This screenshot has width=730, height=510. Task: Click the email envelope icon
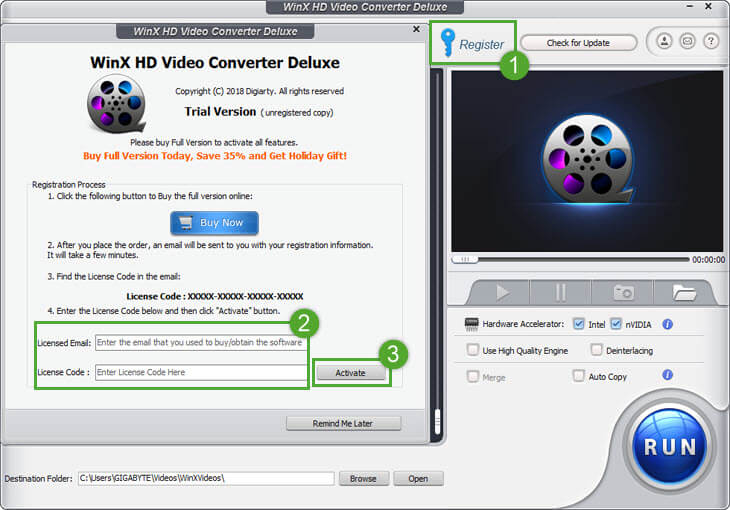[687, 41]
